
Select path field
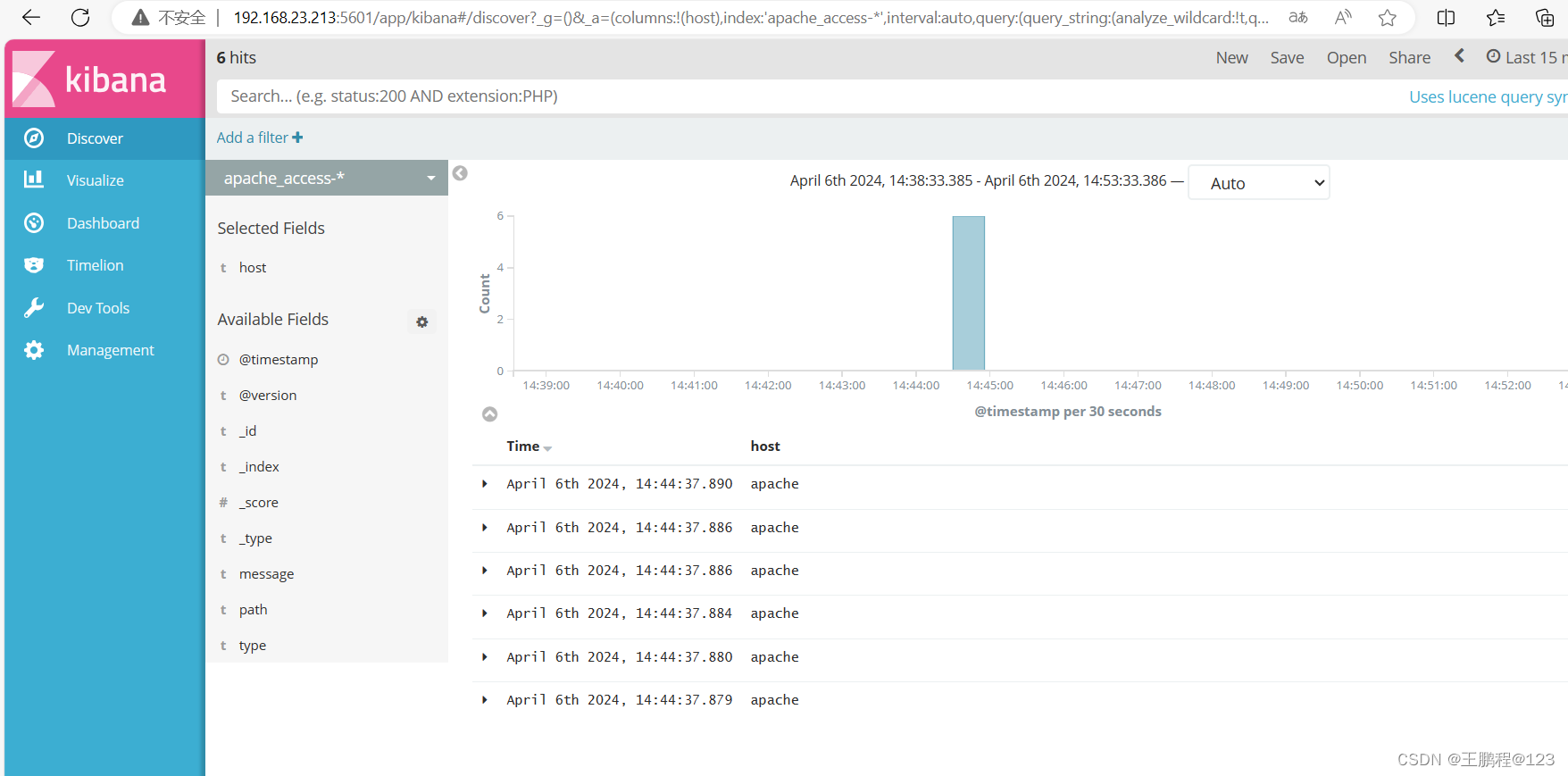tap(253, 610)
